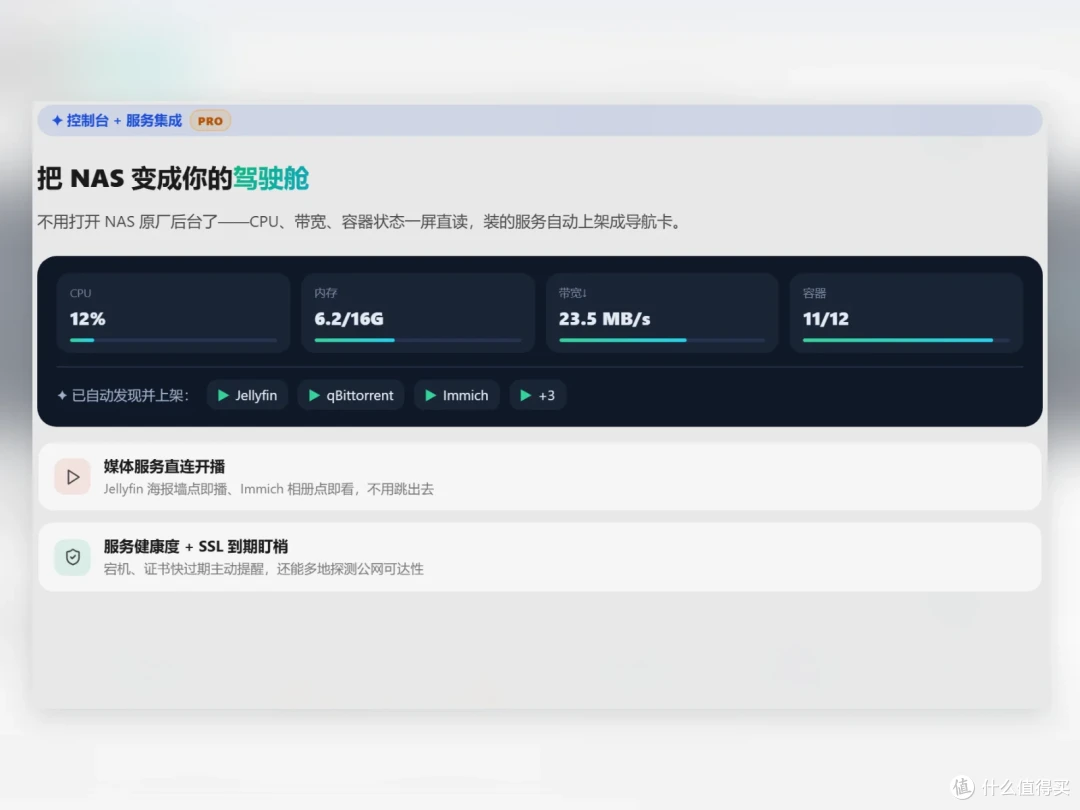Click the subtitle starting 不用打开 NAS 原厂后台了
The width and height of the screenshot is (1080, 810).
pyautogui.click(x=359, y=222)
